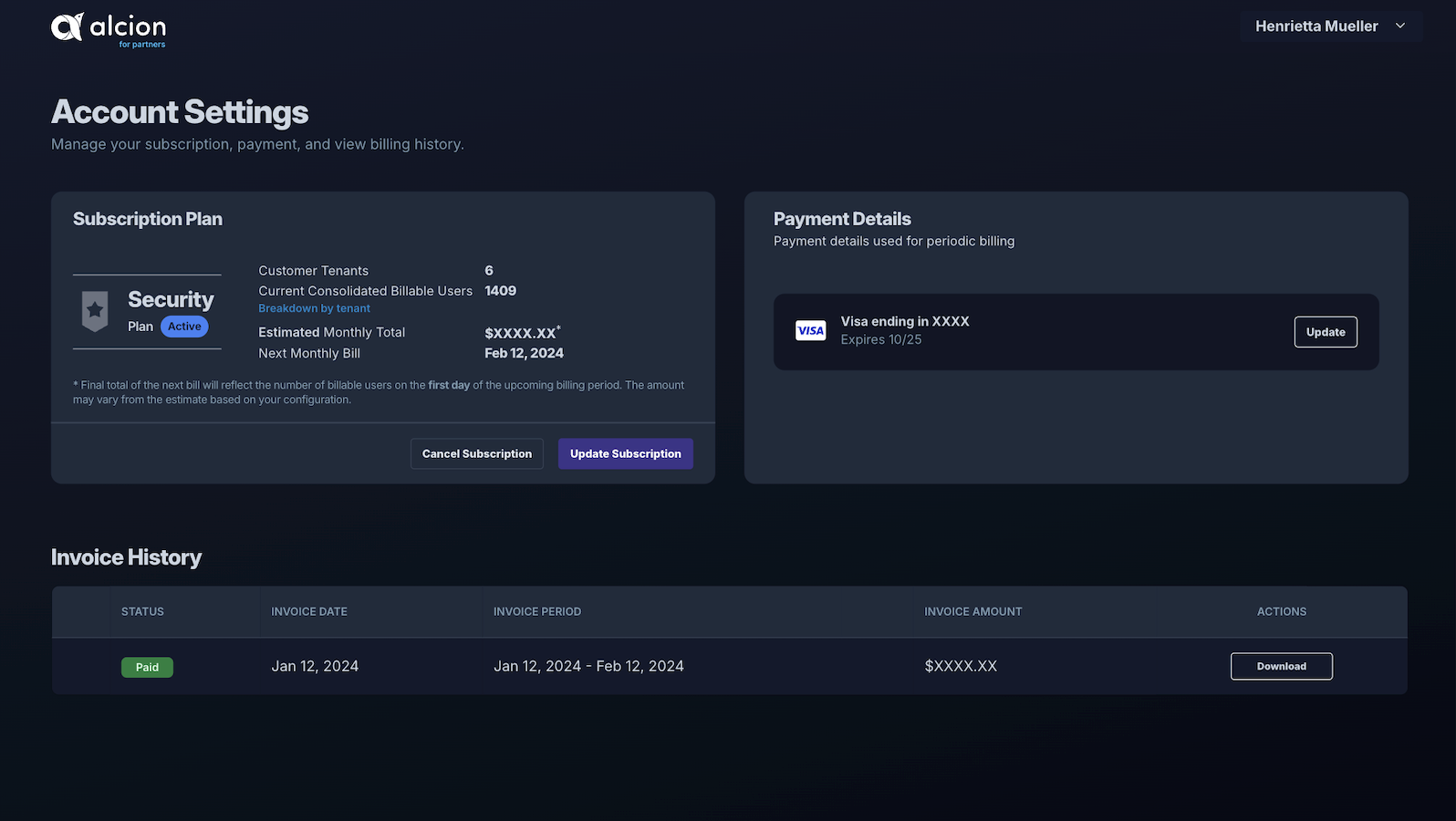This screenshot has width=1456, height=821.
Task: Click the Customer Tenants value 6
Action: click(x=489, y=270)
